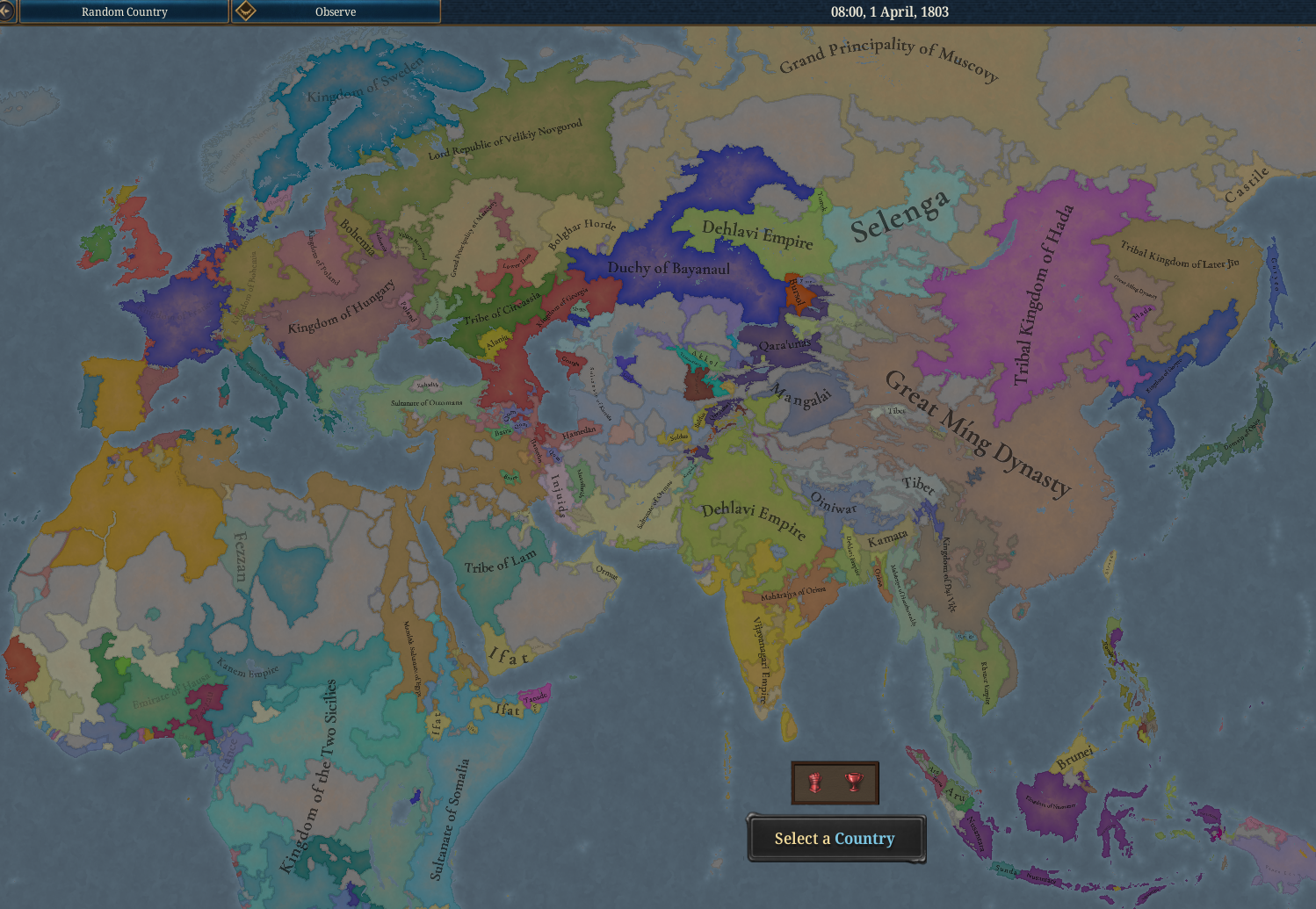Pick the Kingdom of Hungary on map
The image size is (1316, 909).
coord(341,309)
